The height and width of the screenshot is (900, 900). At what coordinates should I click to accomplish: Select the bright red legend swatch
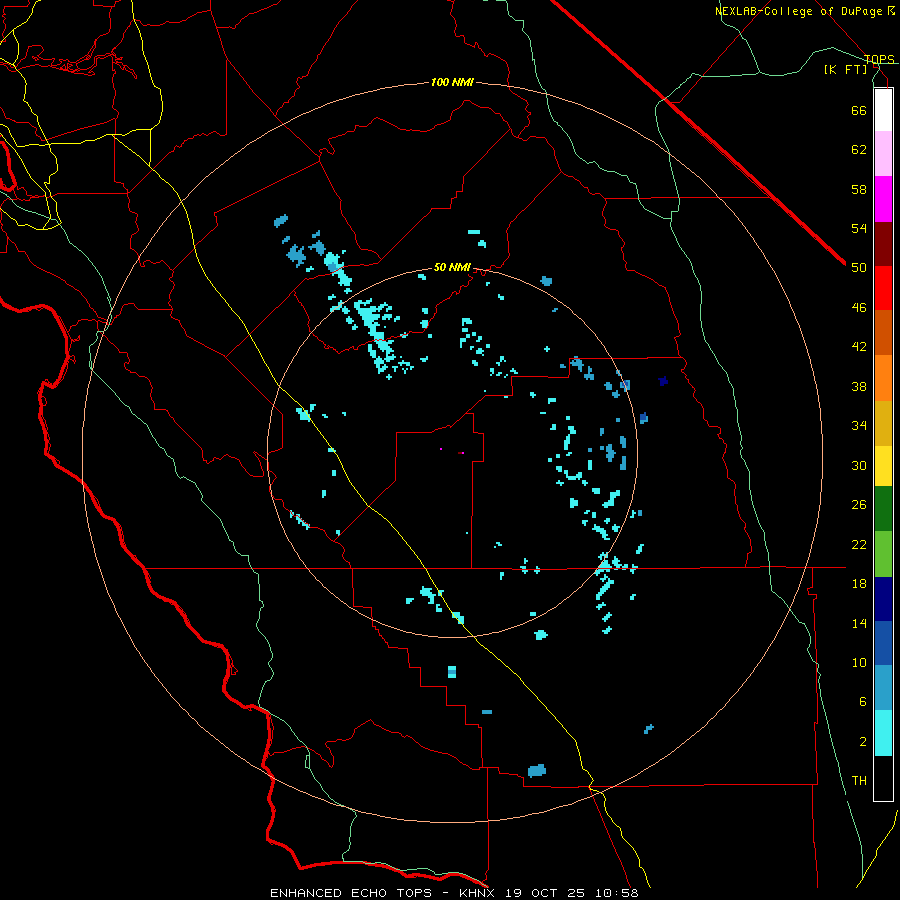coord(883,289)
